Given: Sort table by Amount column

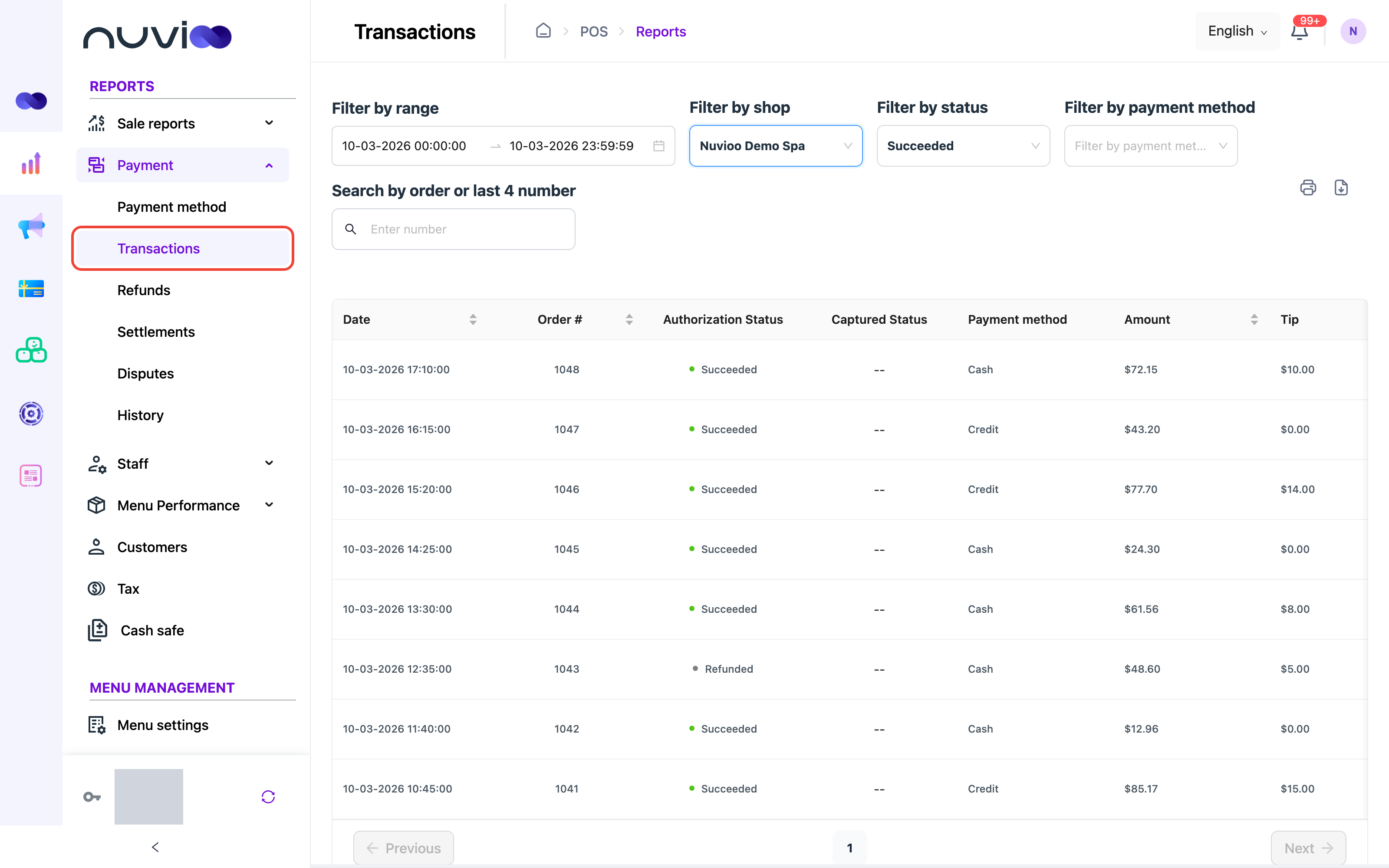Looking at the screenshot, I should [1254, 319].
